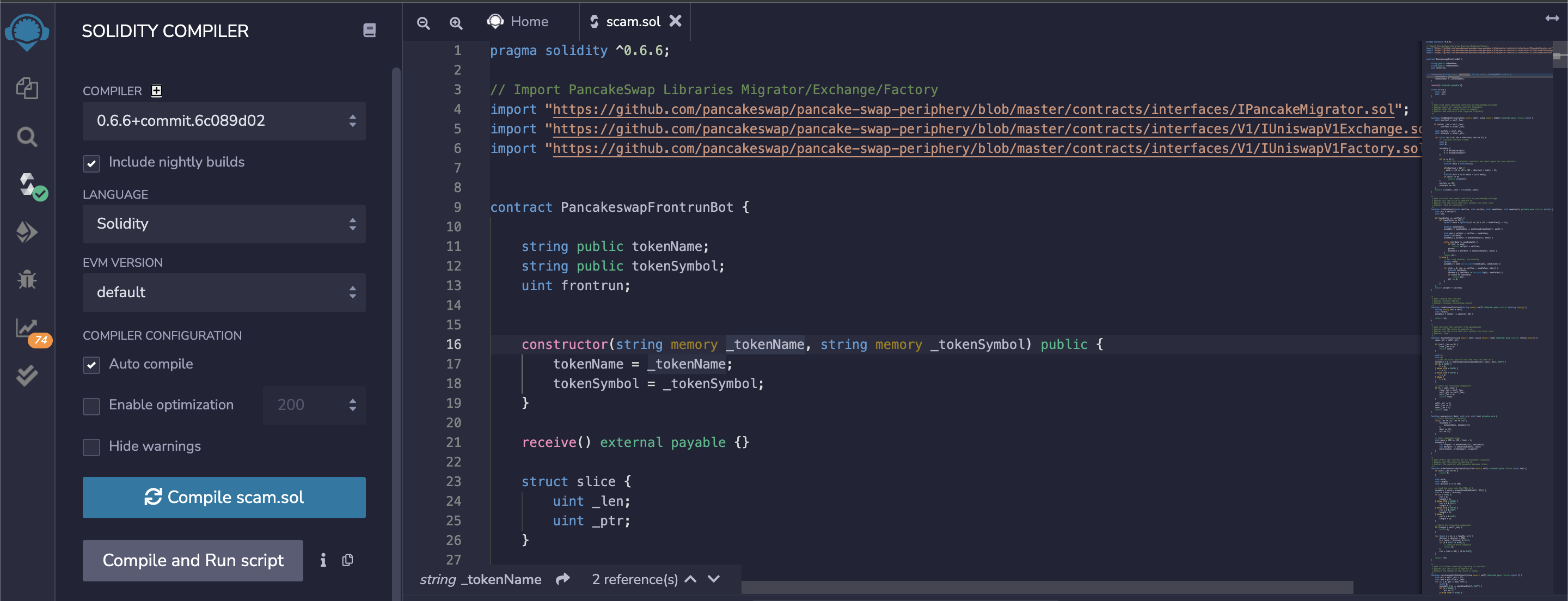Open the Search in files icon
The height and width of the screenshot is (601, 1568).
[27, 137]
